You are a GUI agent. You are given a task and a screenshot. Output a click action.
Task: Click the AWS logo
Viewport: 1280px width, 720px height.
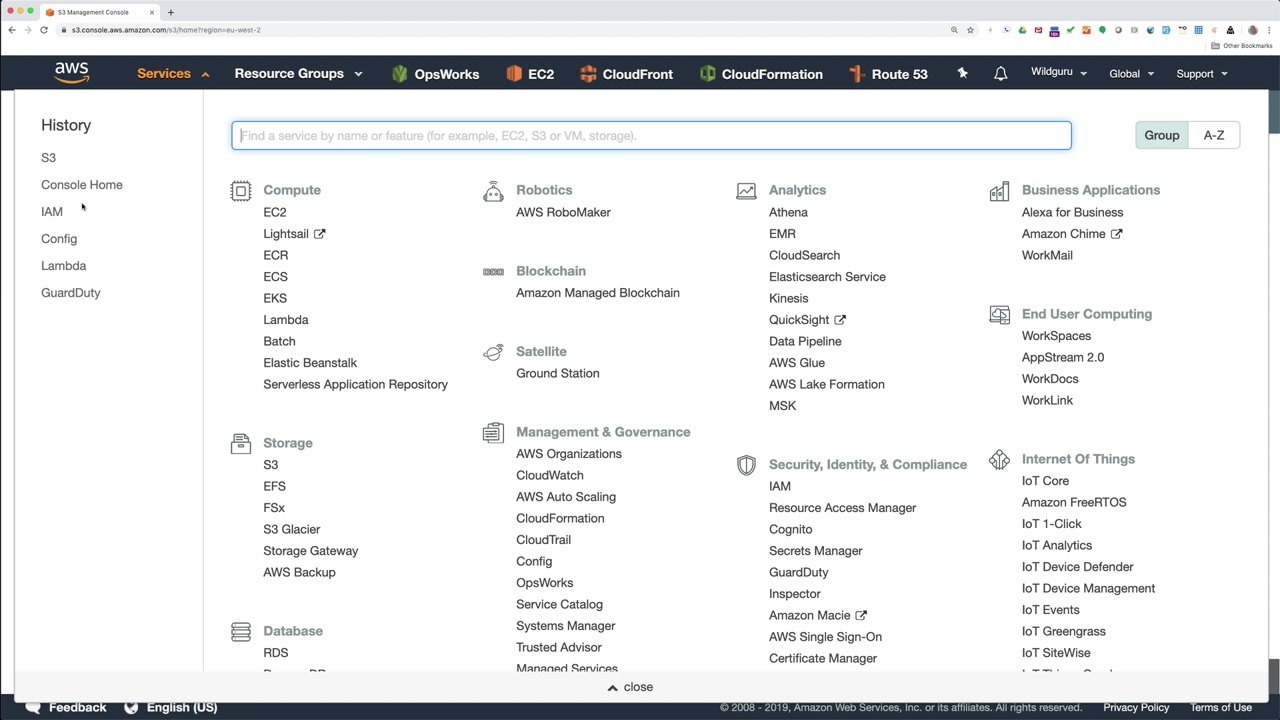(x=72, y=73)
